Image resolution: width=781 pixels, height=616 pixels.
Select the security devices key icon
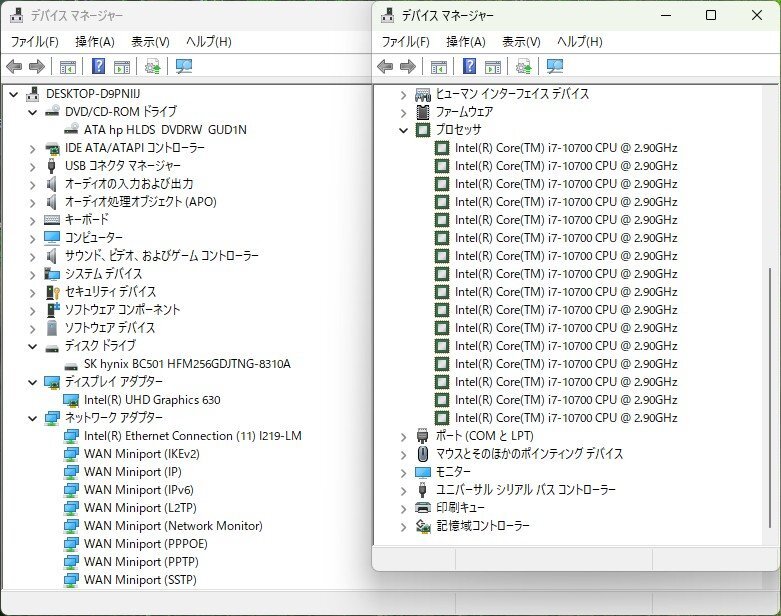(x=52, y=292)
